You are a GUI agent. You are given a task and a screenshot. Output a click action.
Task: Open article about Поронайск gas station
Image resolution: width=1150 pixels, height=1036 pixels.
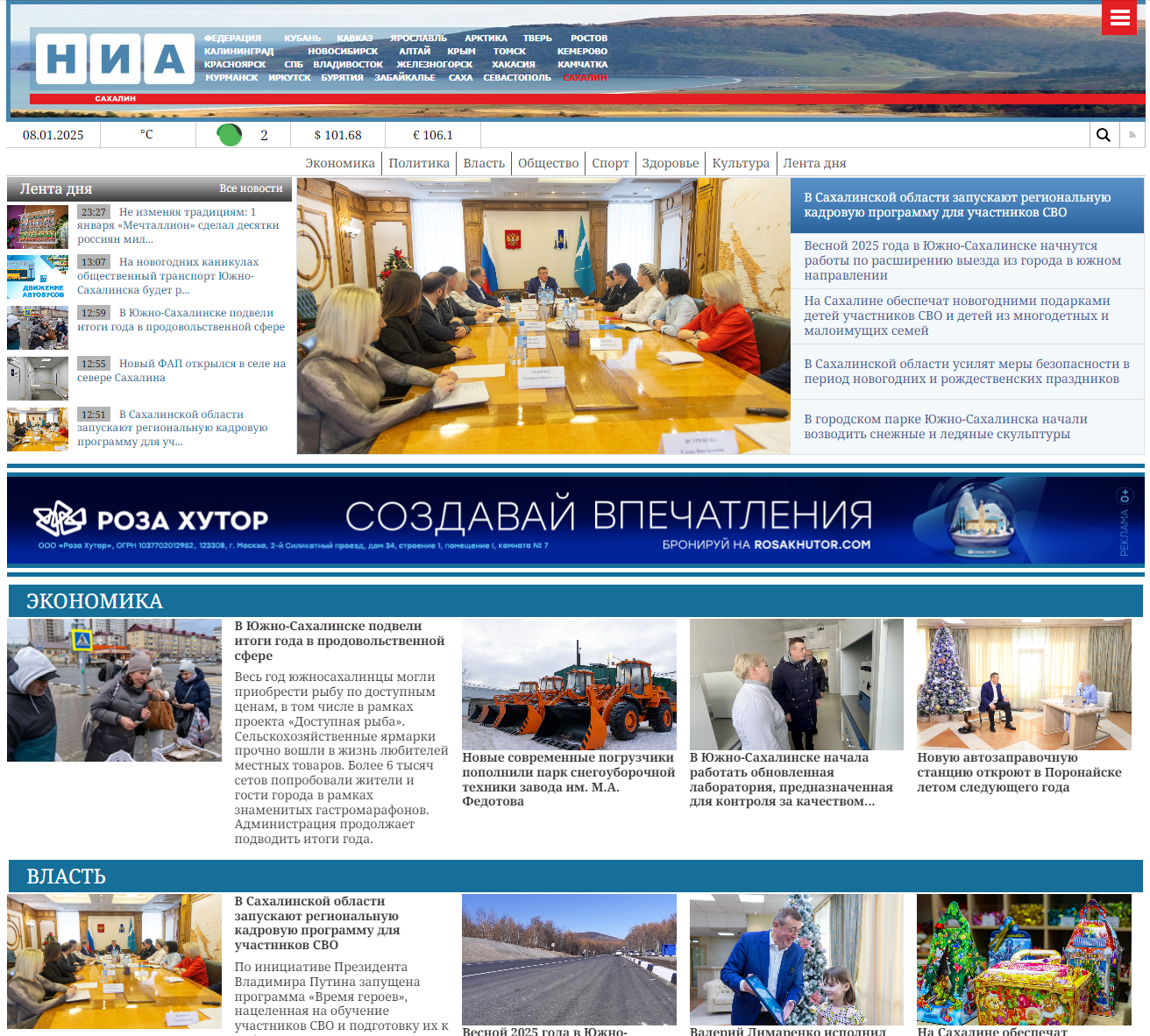[1021, 772]
